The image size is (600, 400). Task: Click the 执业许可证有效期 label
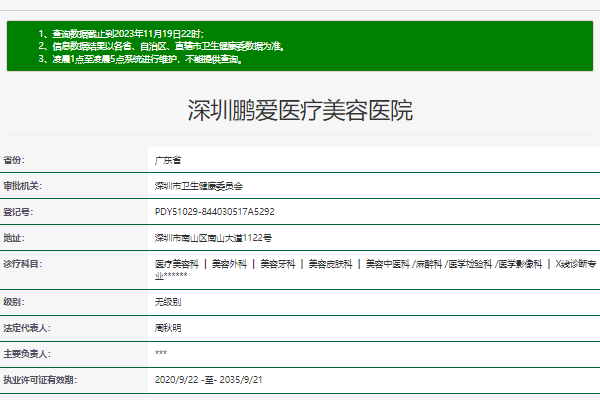point(40,380)
